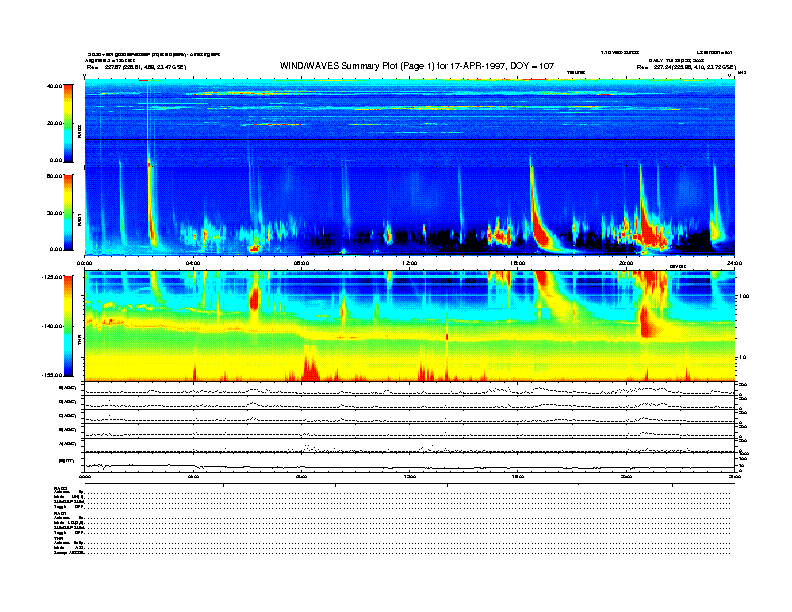Viewport: 792px width, 612px height.
Task: Click the WIND/WAVES Summary Plot title
Action: [x=417, y=66]
